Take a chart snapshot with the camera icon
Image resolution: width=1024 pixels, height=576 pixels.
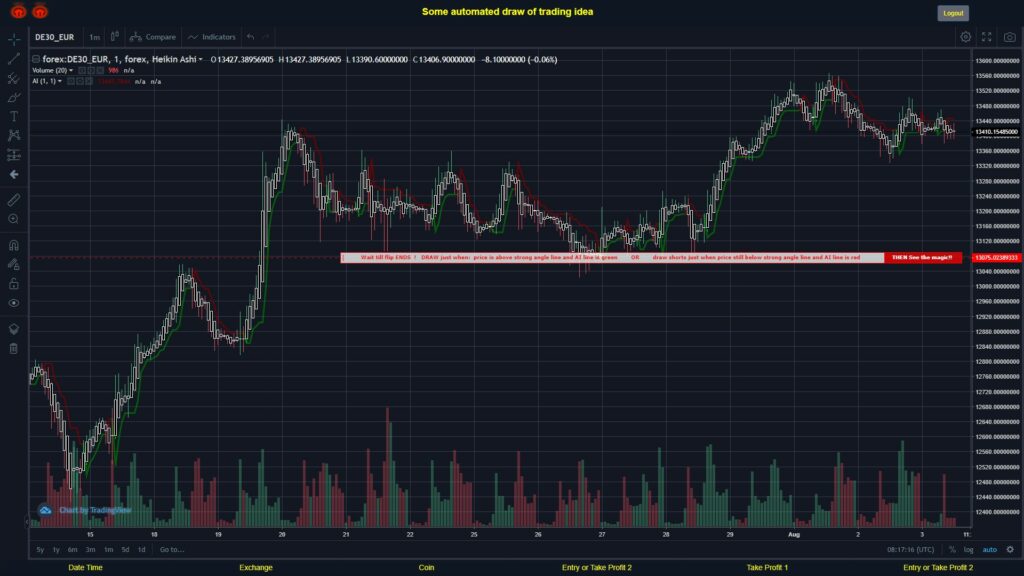[1009, 37]
